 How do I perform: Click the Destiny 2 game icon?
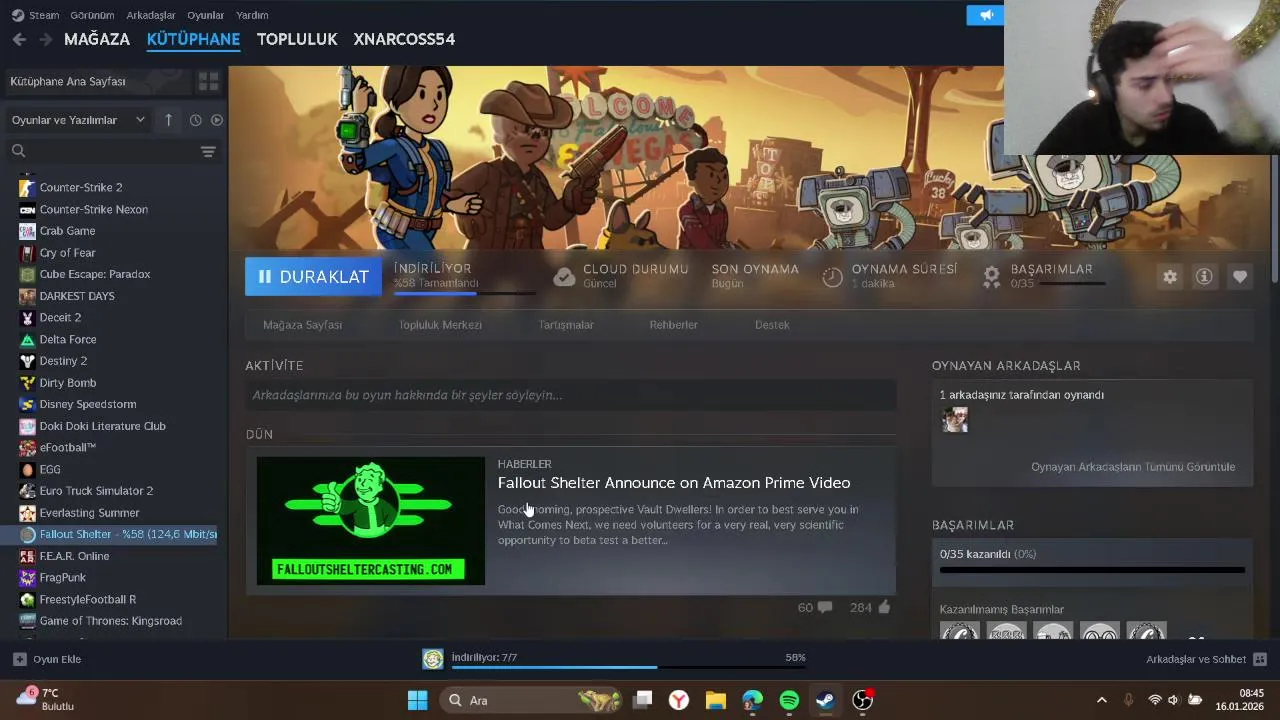pyautogui.click(x=27, y=361)
